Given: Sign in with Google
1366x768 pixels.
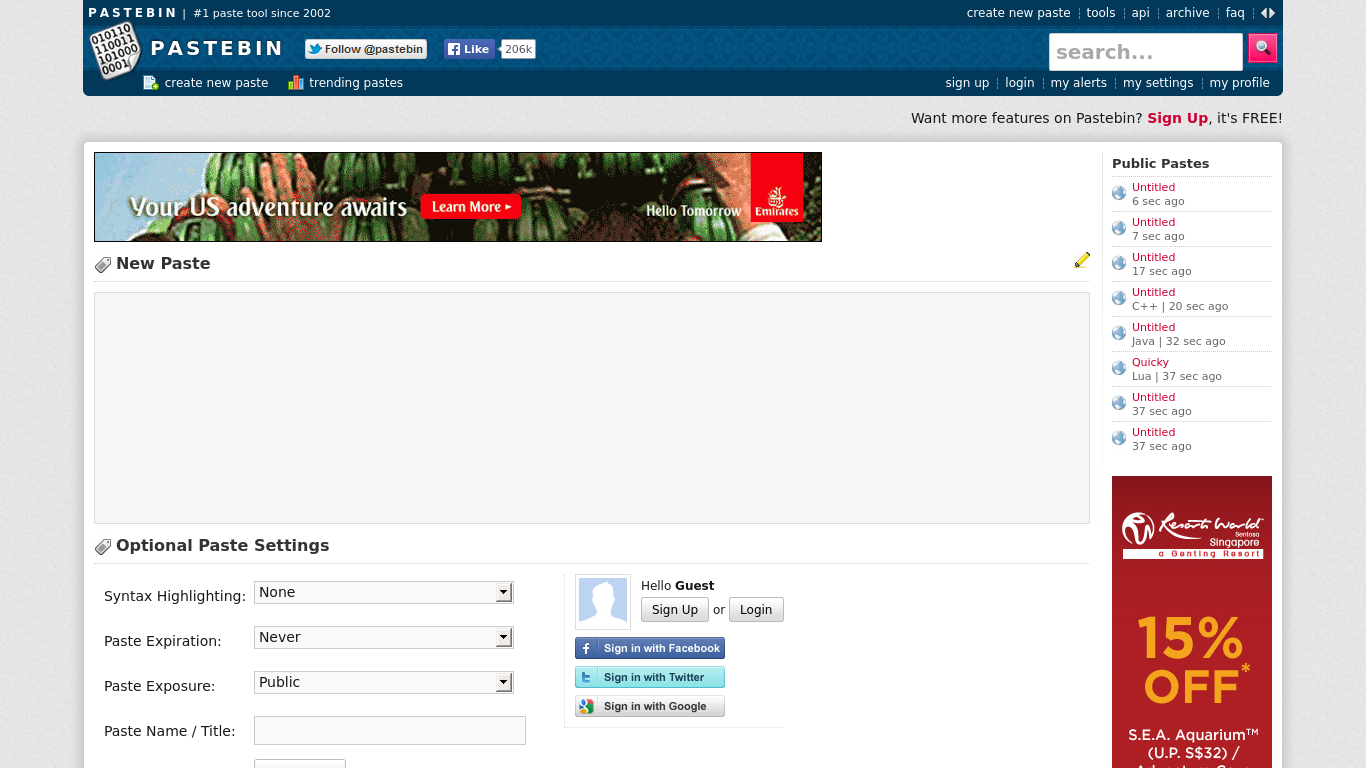Looking at the screenshot, I should pos(650,706).
